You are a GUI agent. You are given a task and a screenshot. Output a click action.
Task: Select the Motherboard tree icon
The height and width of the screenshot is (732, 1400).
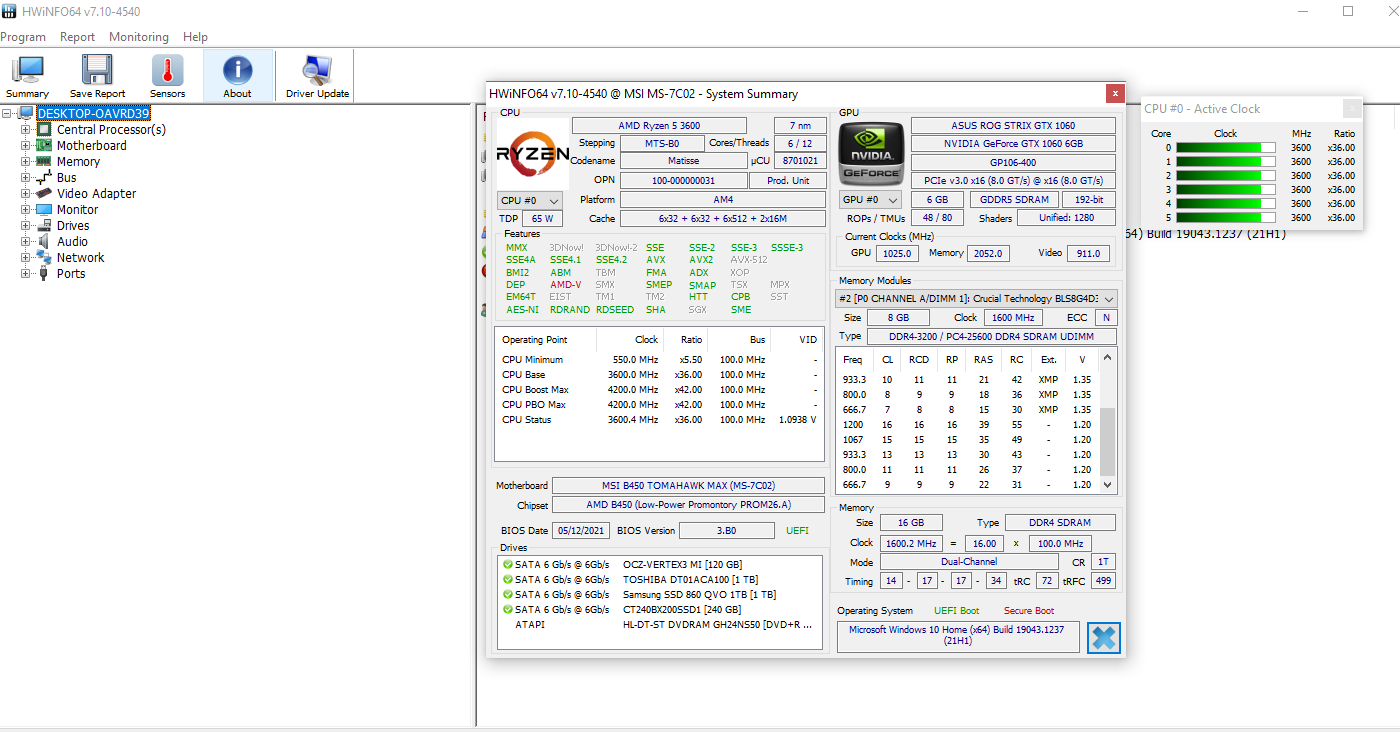pos(44,145)
